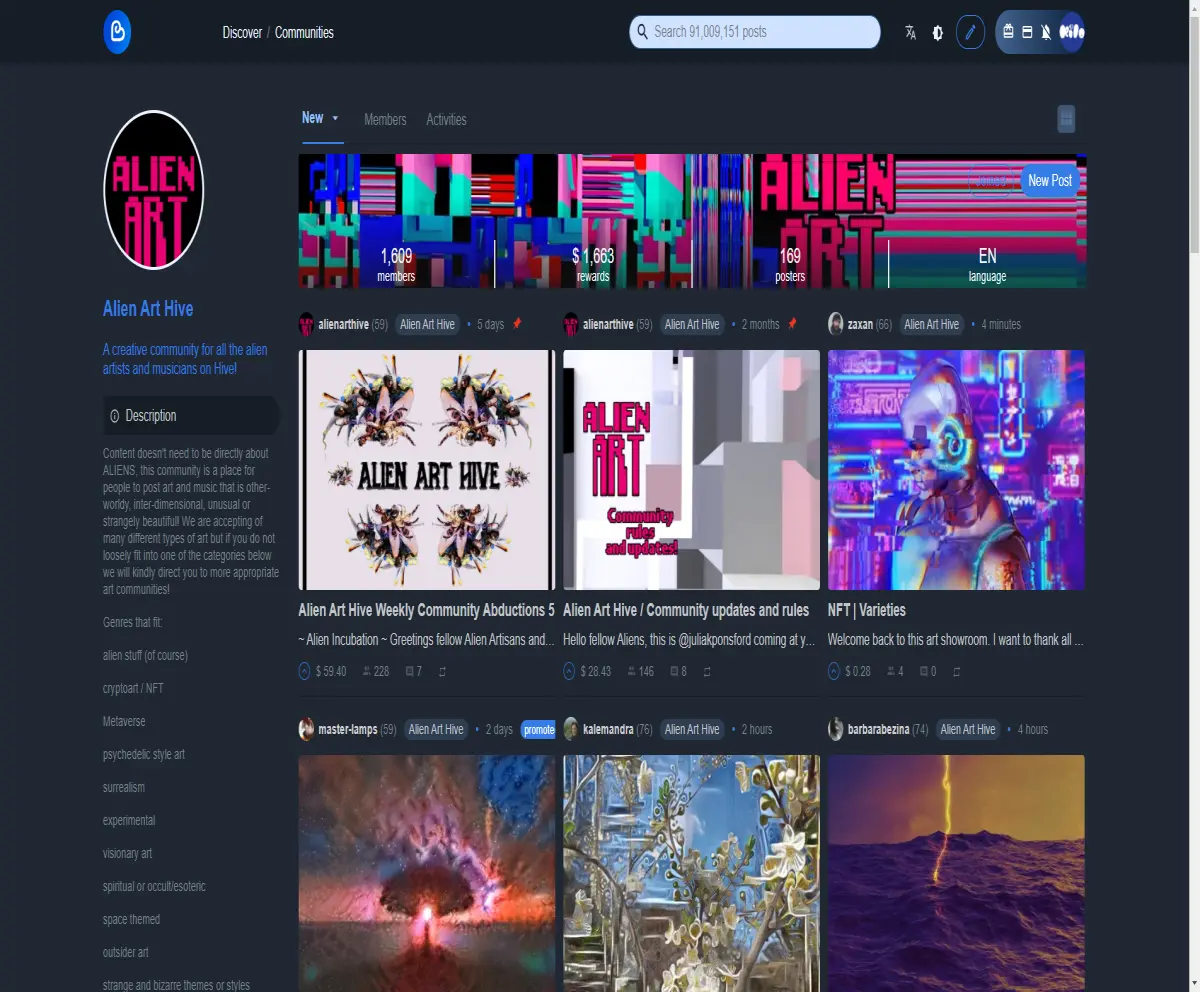The image size is (1200, 992).
Task: Open kalemandra's flower artwork thumbnail
Action: pyautogui.click(x=691, y=873)
